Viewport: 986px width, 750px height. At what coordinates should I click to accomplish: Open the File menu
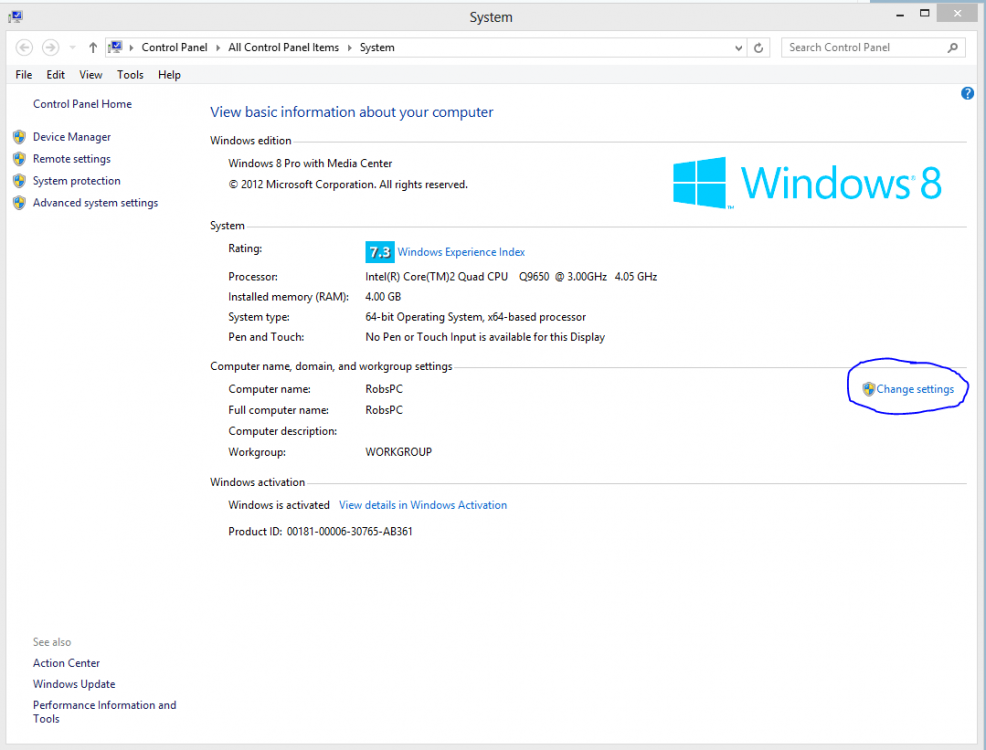click(x=24, y=75)
